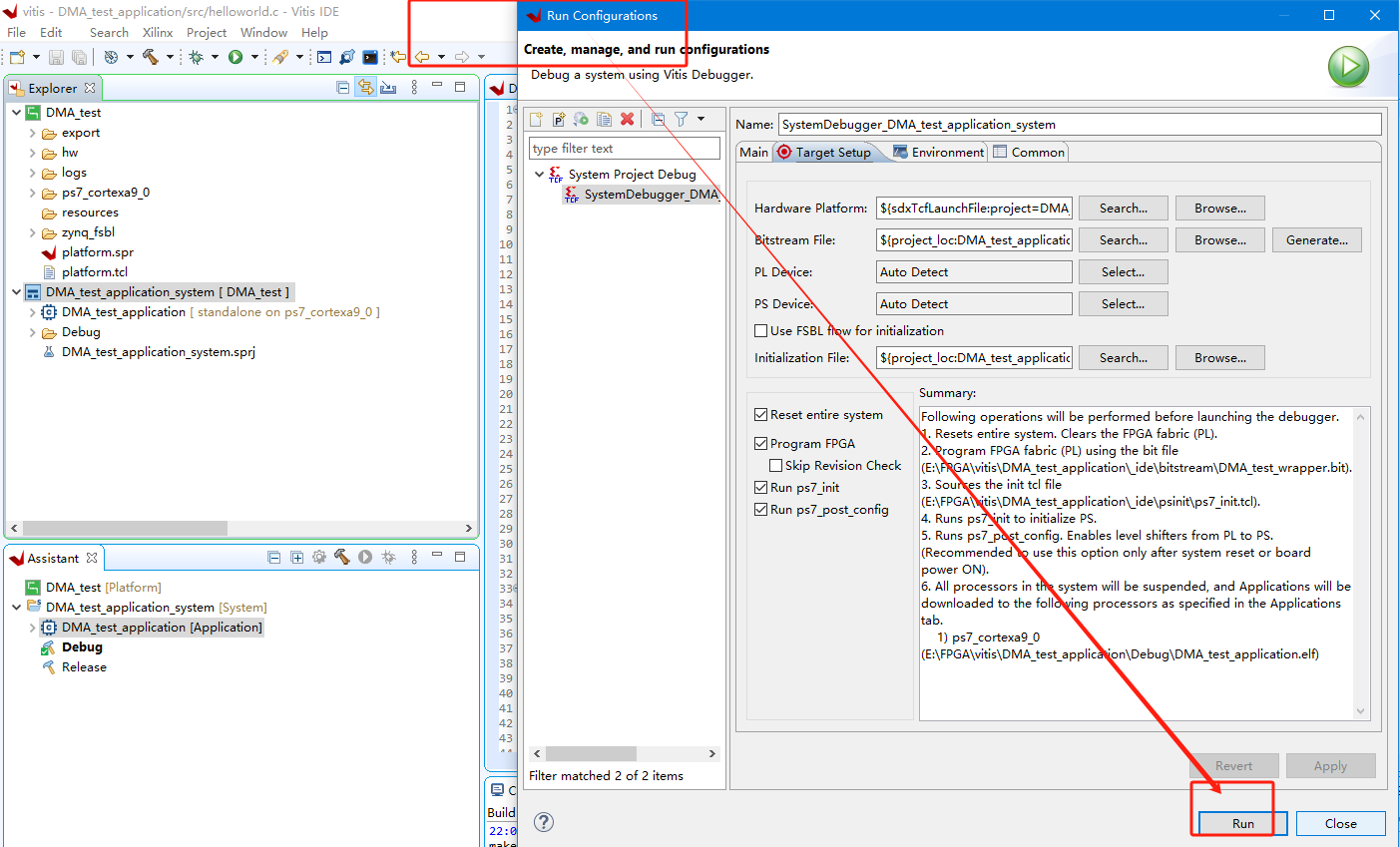
Task: Collapse all in Assistant panel
Action: (273, 558)
